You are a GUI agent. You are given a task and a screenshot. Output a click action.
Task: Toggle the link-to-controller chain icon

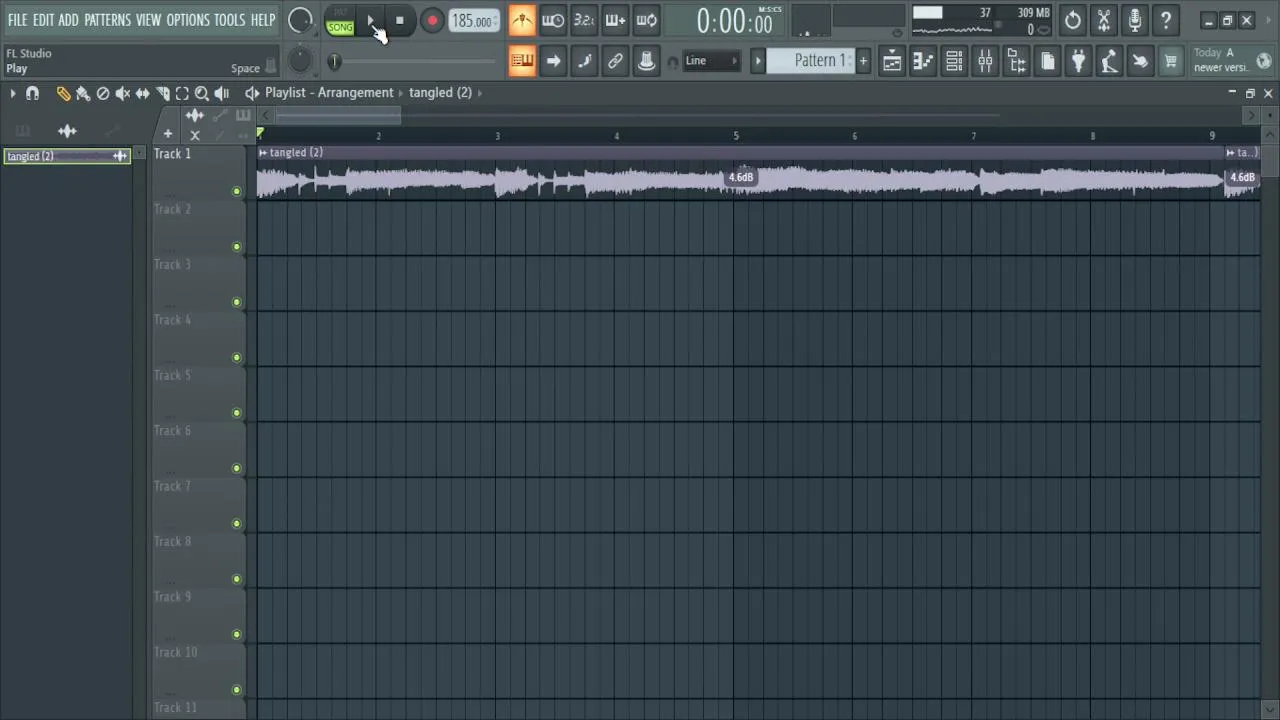(x=615, y=61)
